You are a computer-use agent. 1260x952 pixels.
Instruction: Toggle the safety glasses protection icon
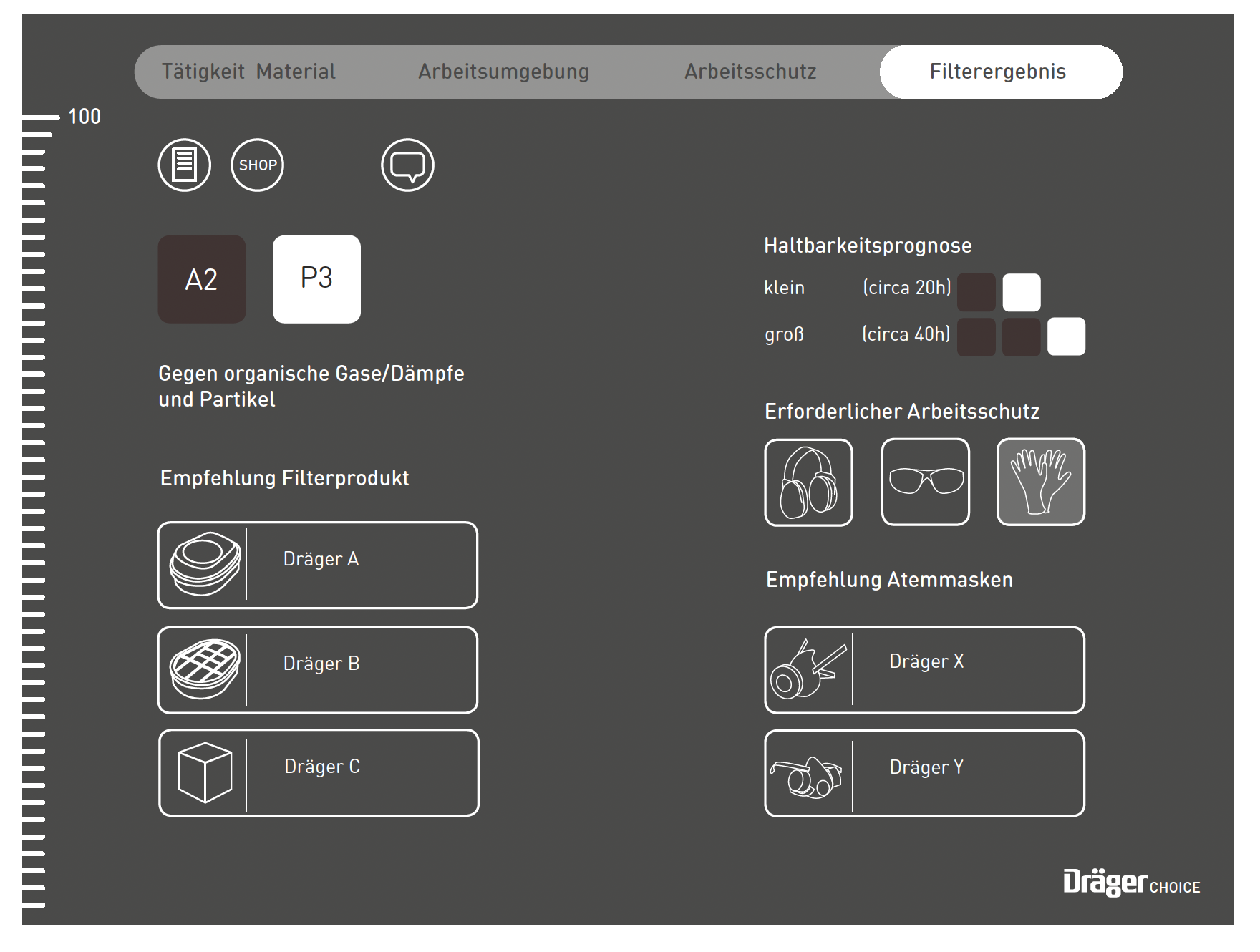point(925,482)
